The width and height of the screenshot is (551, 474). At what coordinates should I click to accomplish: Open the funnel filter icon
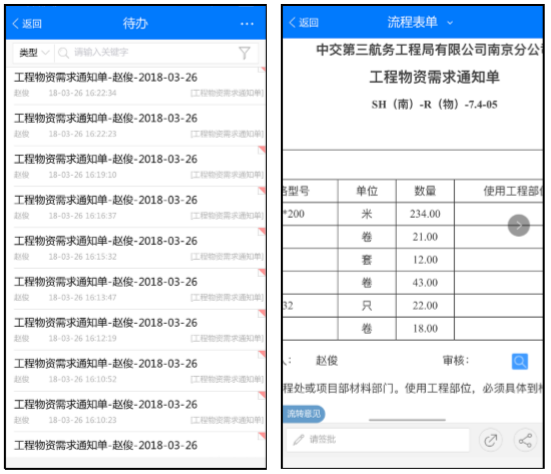point(245,53)
